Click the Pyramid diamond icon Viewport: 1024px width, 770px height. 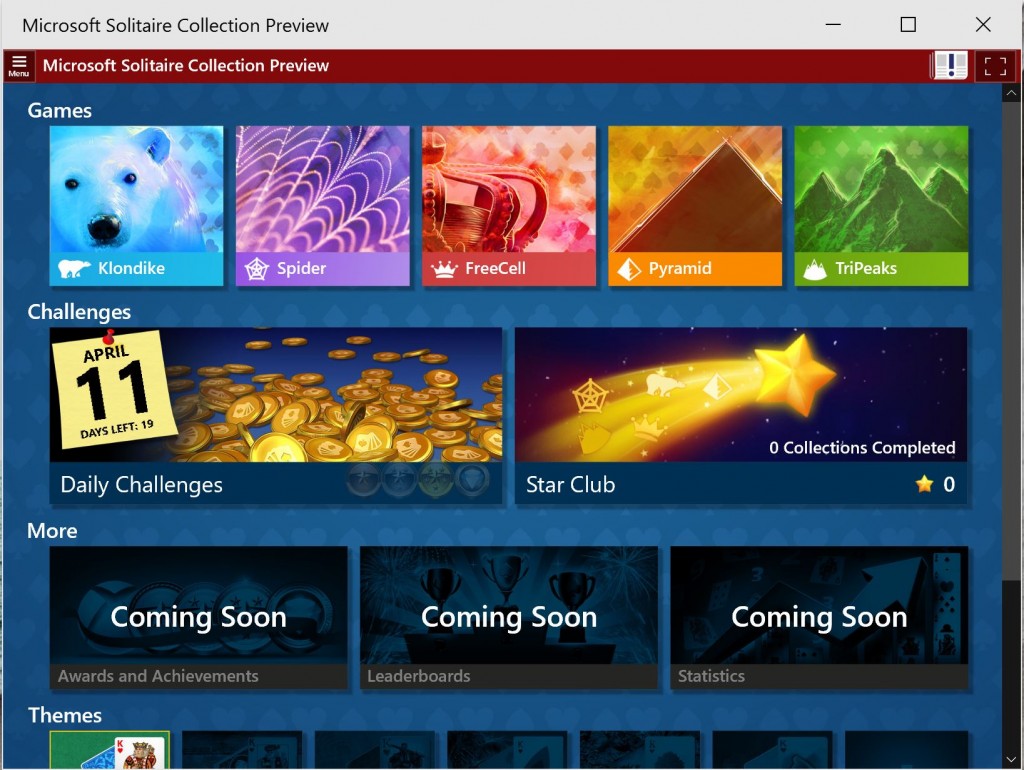[x=630, y=268]
